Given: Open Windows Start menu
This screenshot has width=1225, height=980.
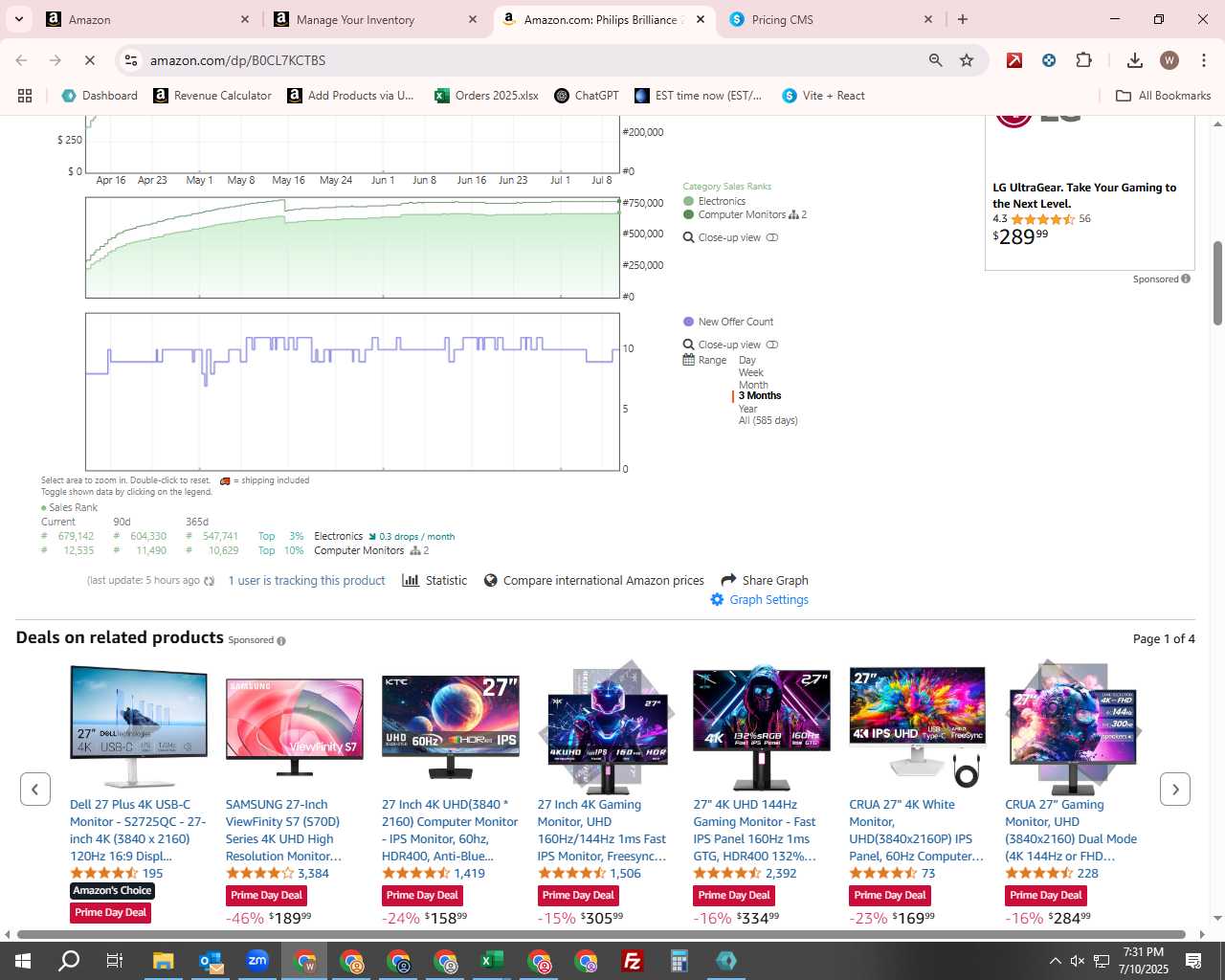Looking at the screenshot, I should tap(23, 961).
